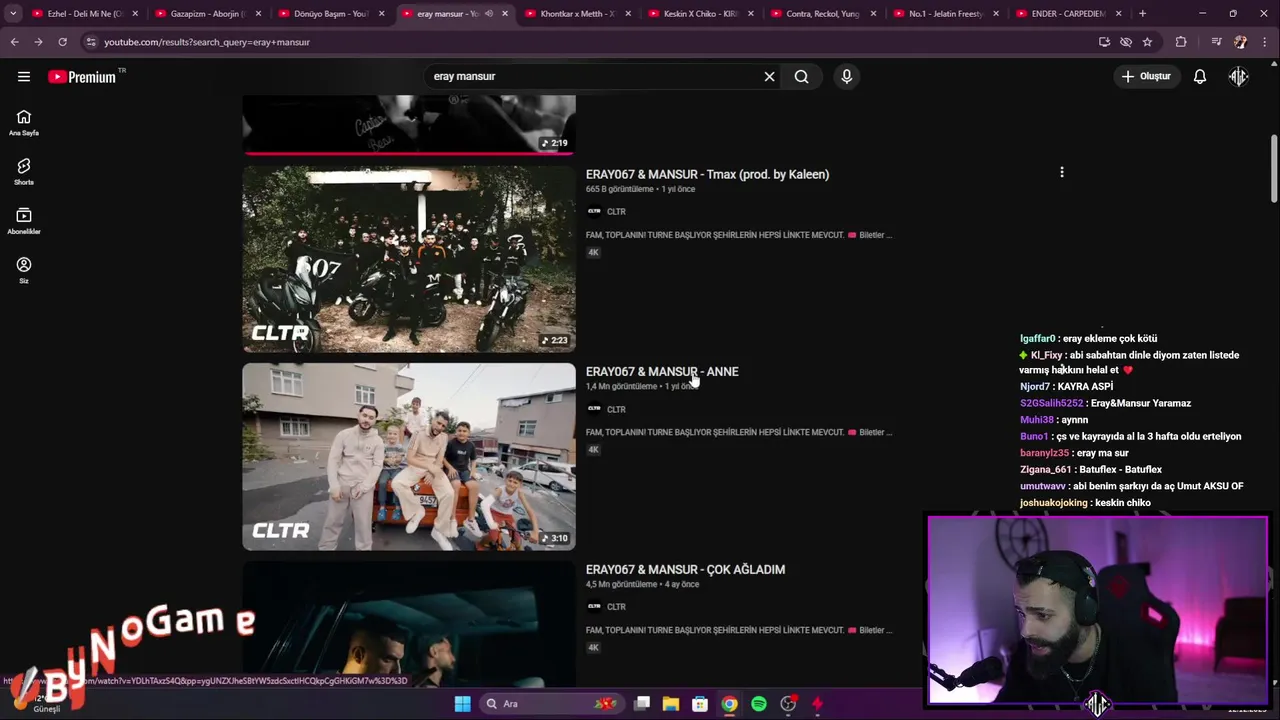
Task: Open OBS Studio from the taskbar
Action: click(x=788, y=704)
